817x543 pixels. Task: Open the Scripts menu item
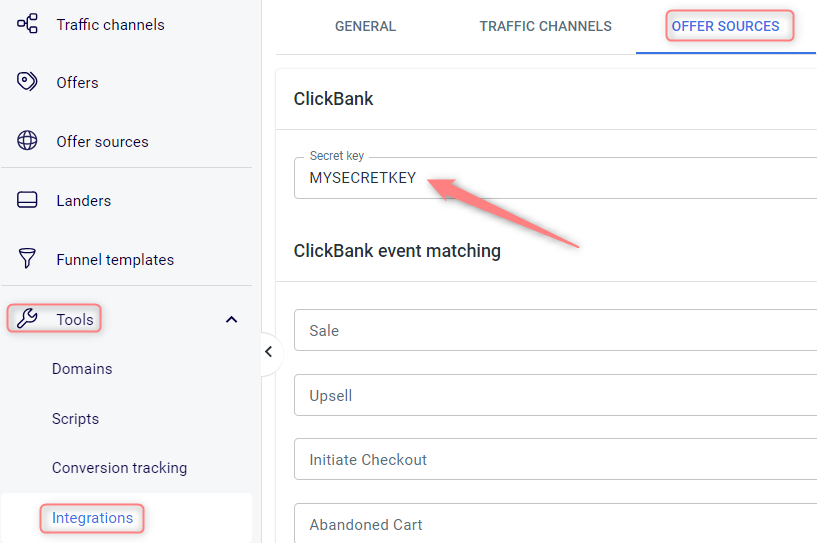click(x=76, y=419)
